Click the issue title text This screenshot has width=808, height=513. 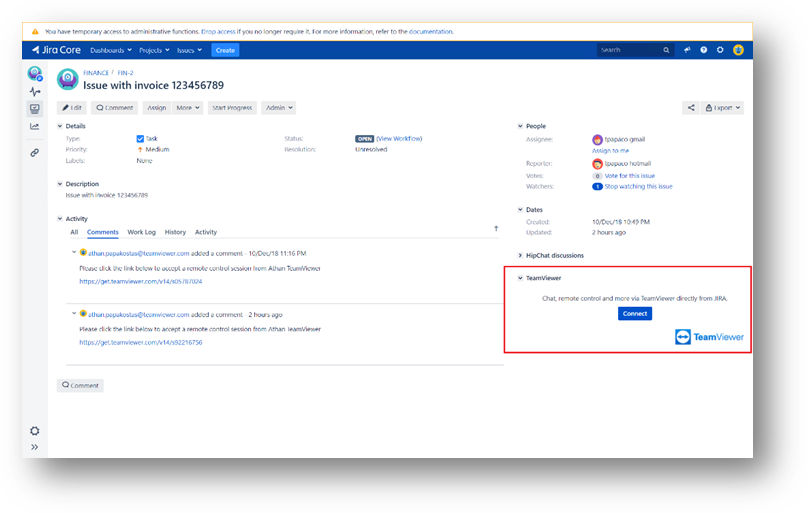coord(154,86)
